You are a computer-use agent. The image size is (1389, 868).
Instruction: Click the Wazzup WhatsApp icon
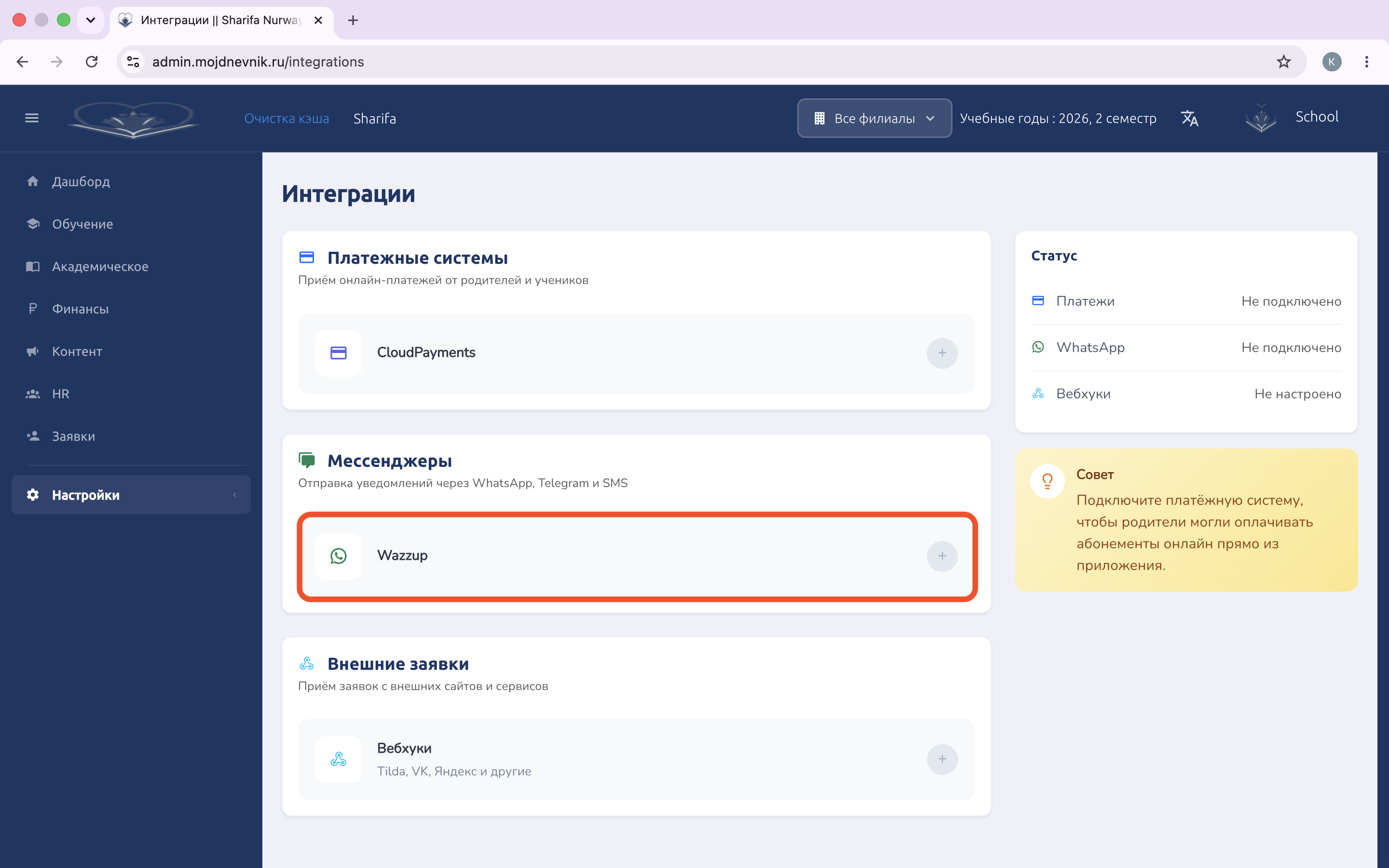339,556
